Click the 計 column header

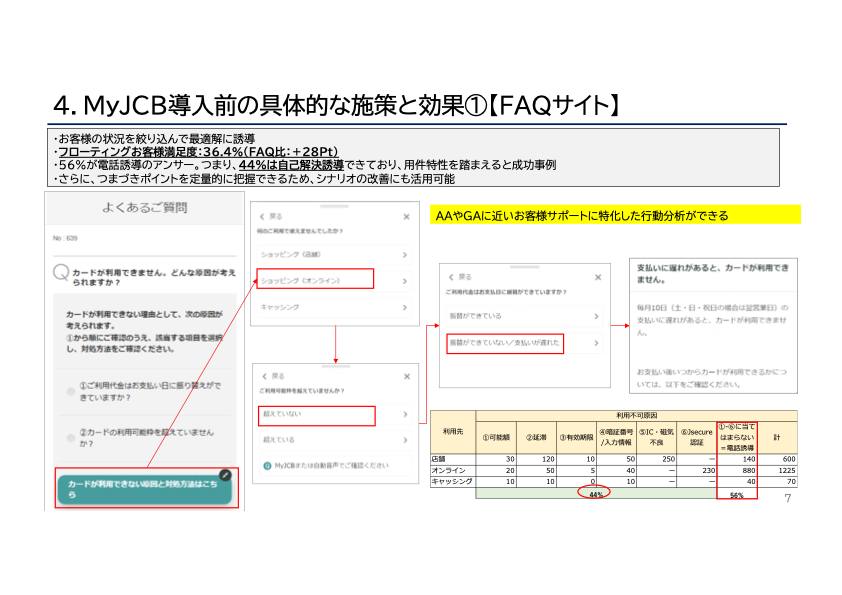[777, 437]
